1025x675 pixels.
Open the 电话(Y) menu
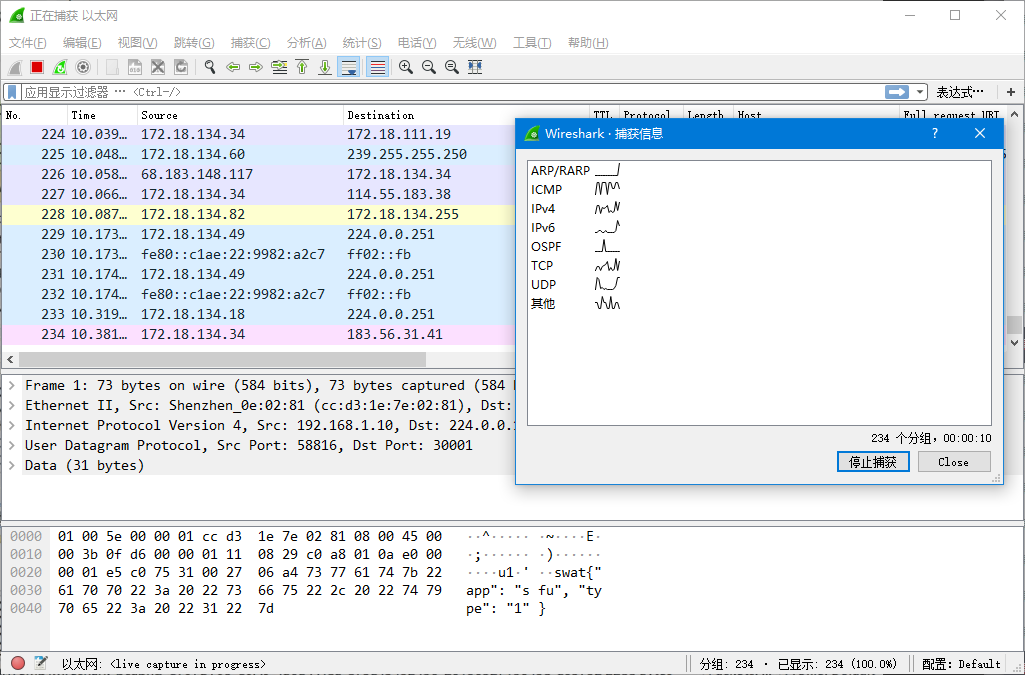point(417,42)
